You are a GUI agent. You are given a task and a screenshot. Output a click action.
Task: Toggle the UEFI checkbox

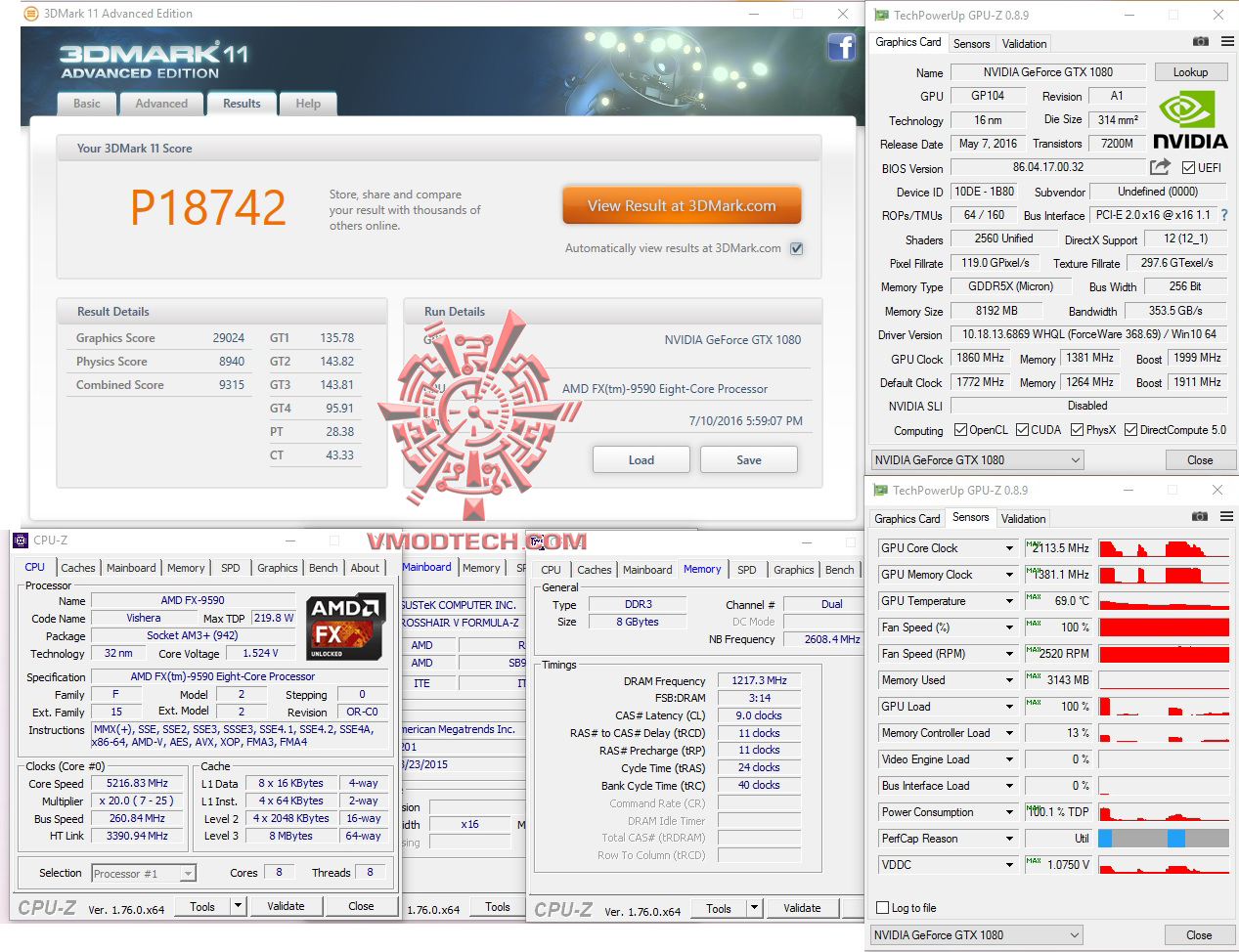click(1188, 168)
